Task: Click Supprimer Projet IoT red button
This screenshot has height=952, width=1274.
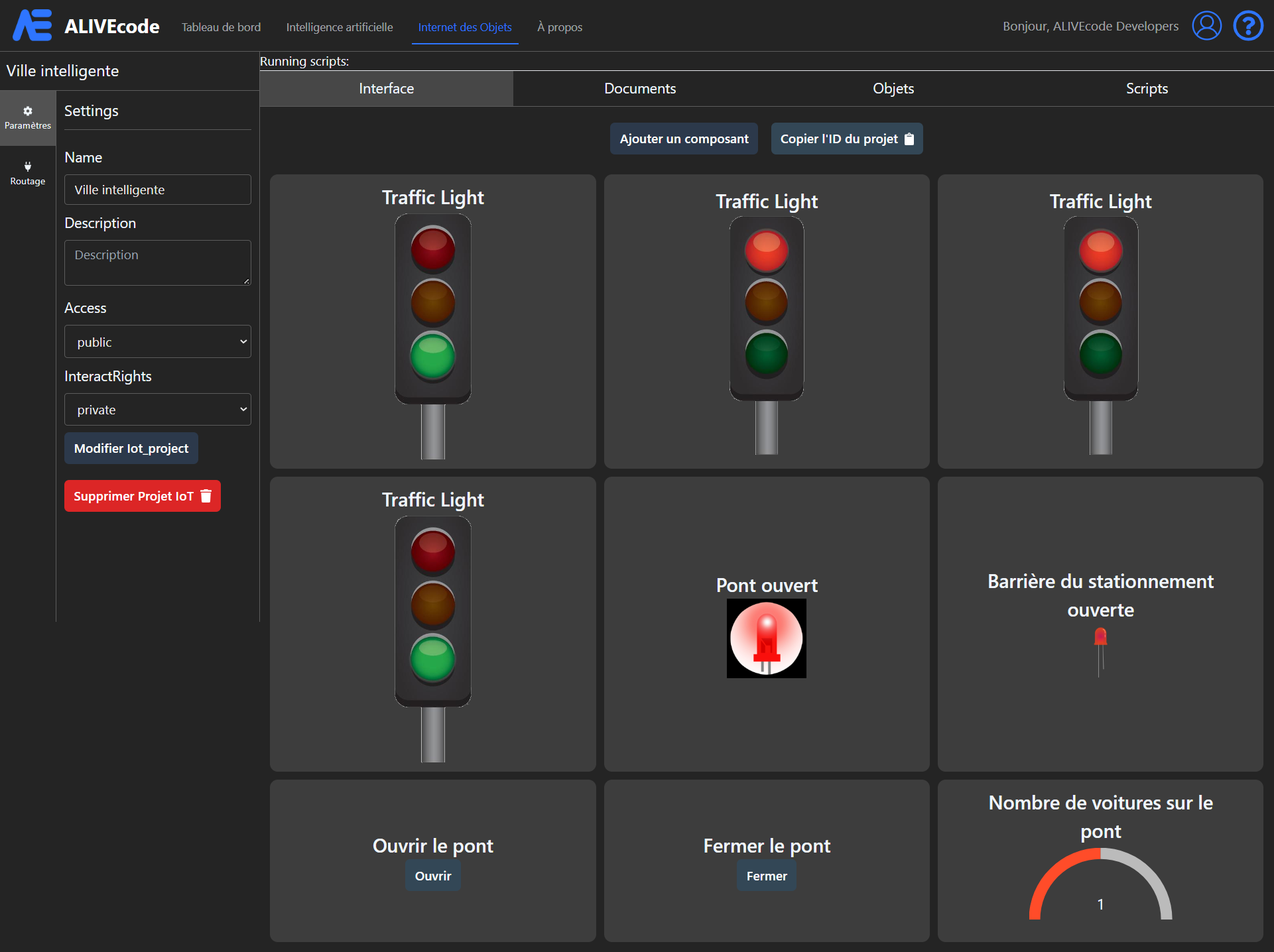Action: pos(142,496)
